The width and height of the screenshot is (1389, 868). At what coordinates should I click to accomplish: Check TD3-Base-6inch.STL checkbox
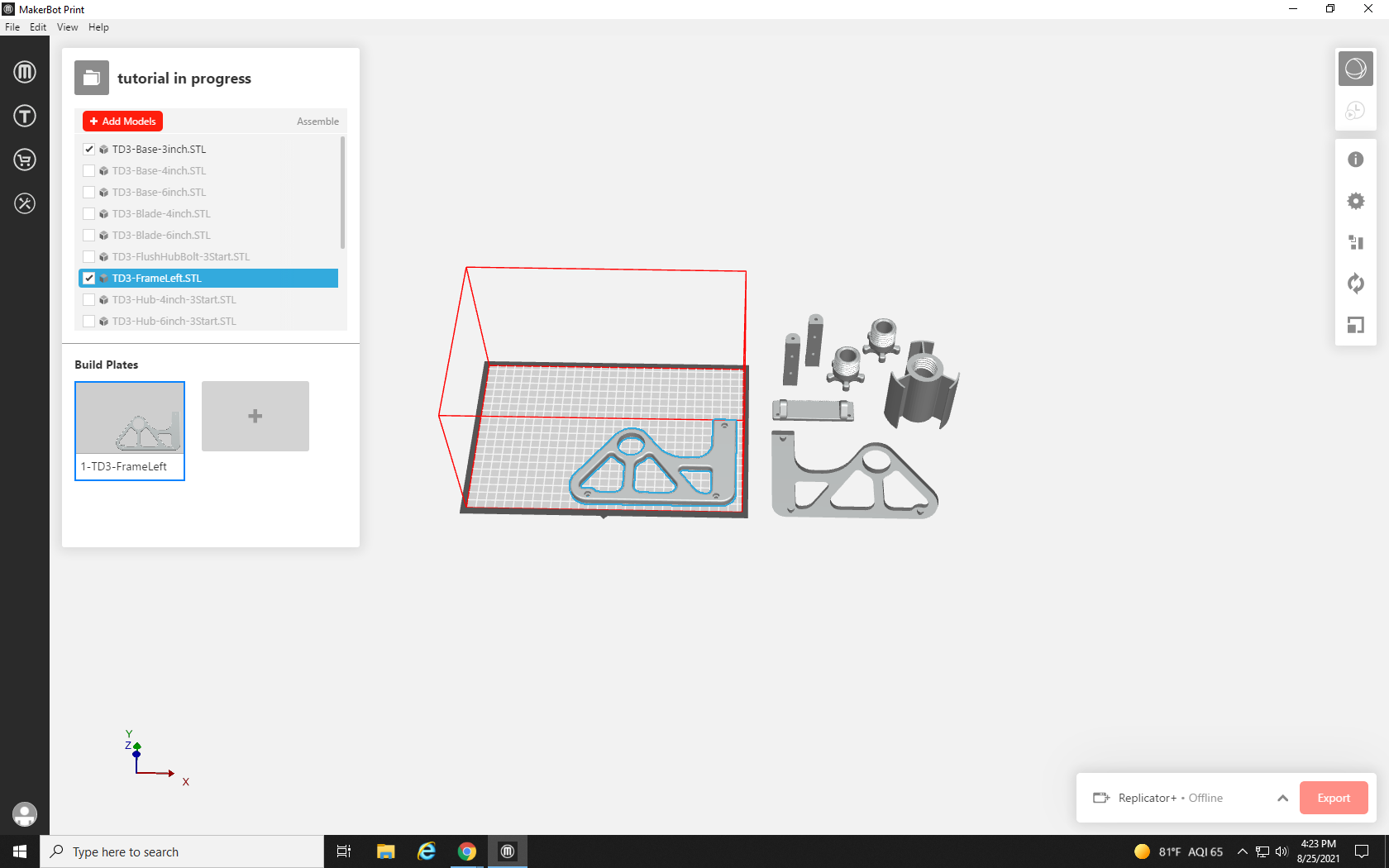[89, 193]
